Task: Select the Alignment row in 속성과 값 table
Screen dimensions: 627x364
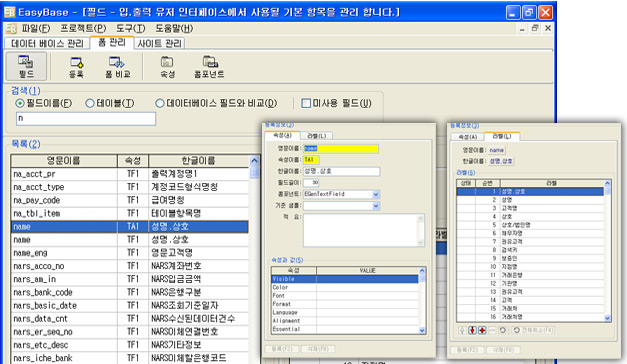Action: [345, 321]
